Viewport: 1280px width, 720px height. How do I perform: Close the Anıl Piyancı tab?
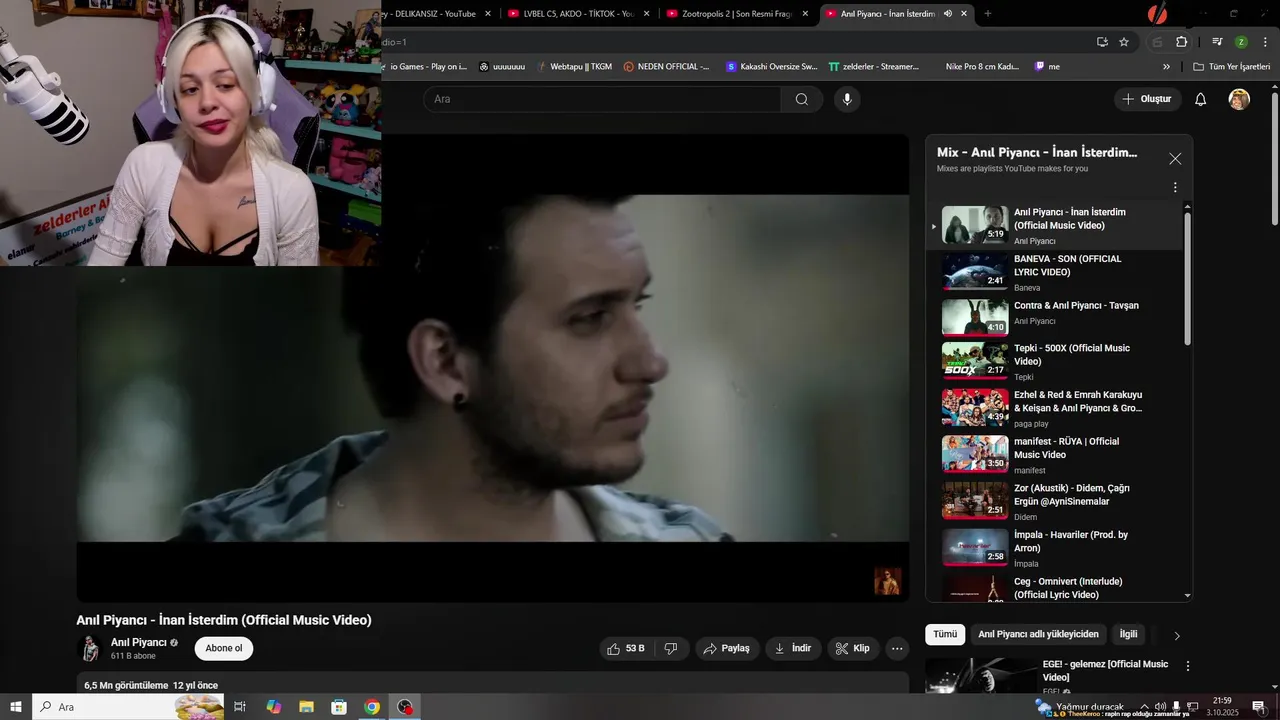[964, 14]
